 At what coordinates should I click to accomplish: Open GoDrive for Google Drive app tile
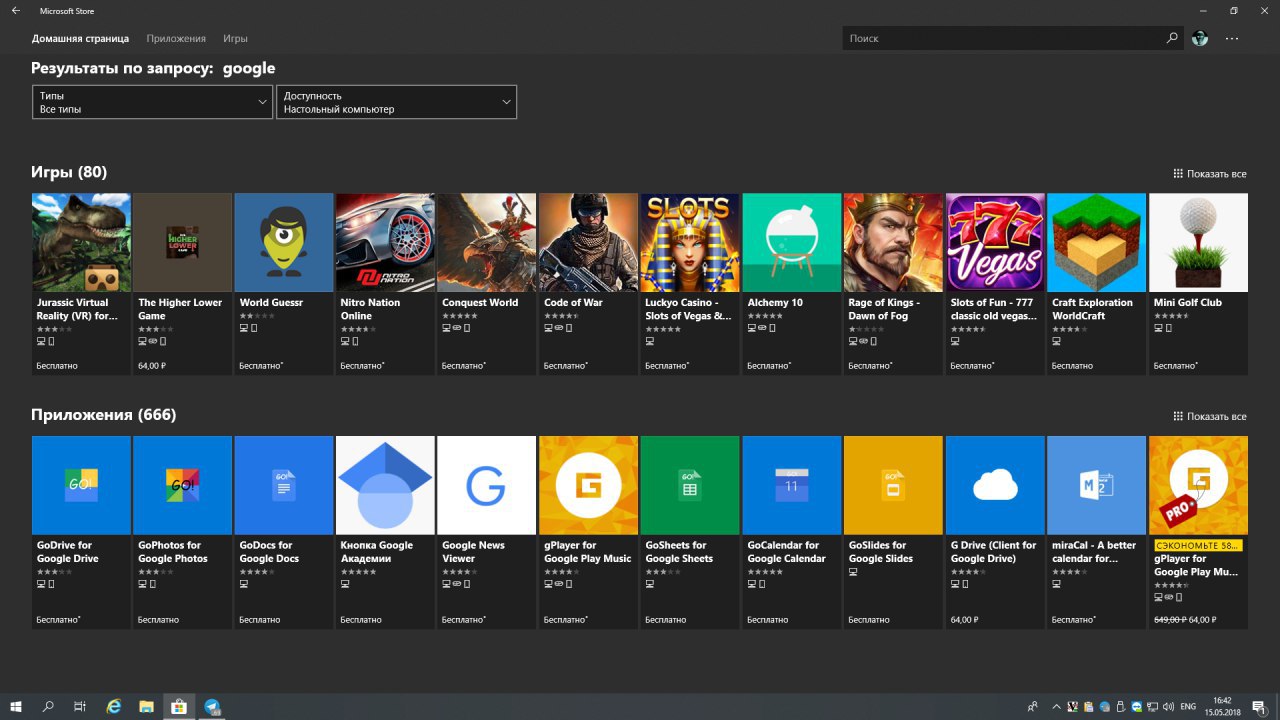click(81, 532)
